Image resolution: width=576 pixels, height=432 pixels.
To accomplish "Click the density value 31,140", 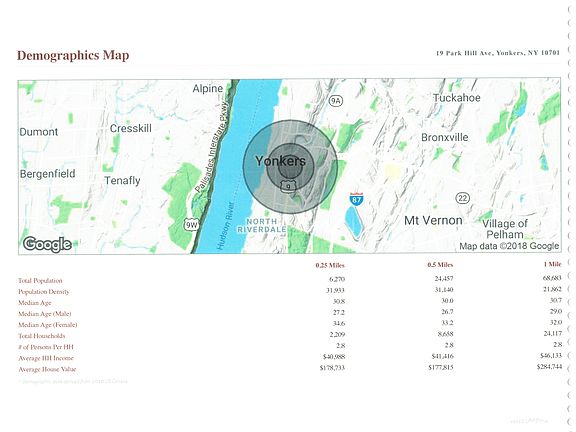I will pos(444,289).
